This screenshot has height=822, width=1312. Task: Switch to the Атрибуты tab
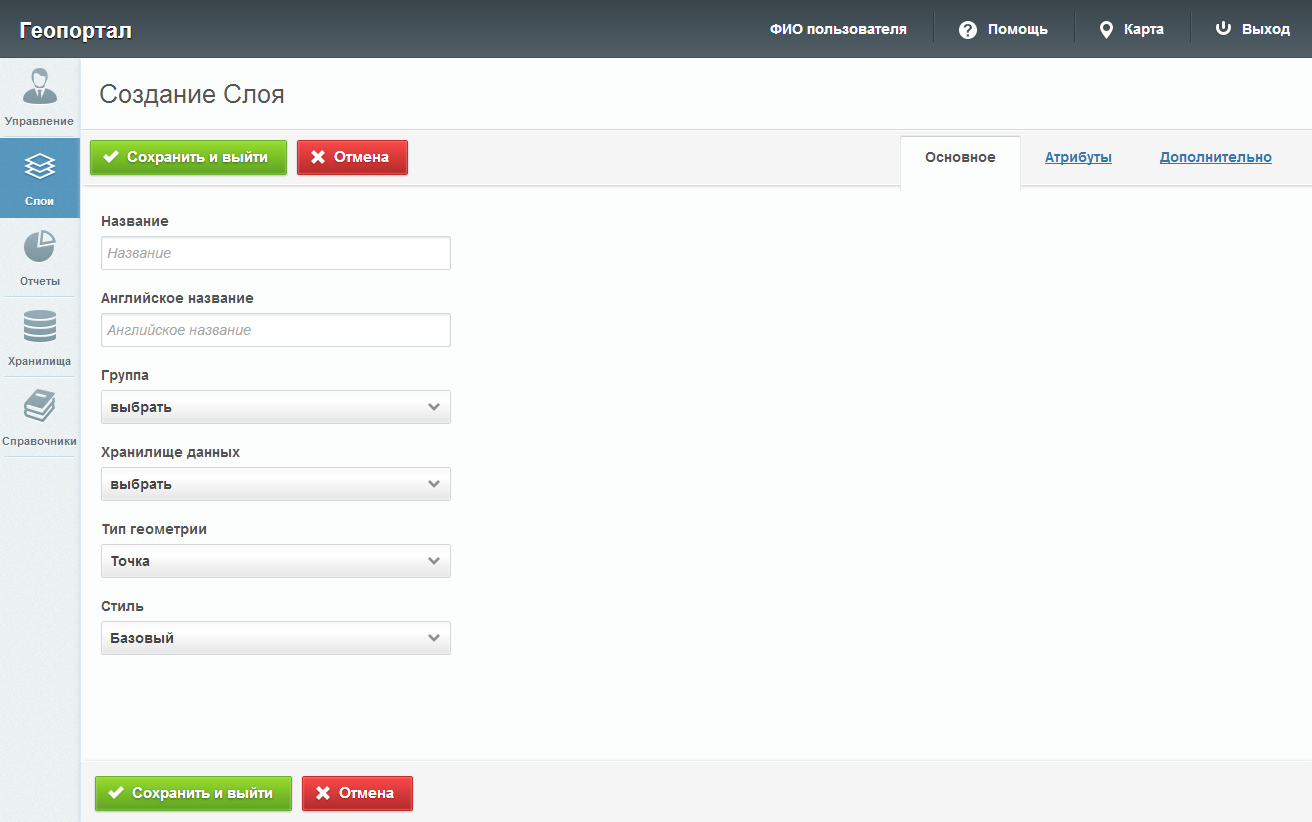tap(1078, 157)
